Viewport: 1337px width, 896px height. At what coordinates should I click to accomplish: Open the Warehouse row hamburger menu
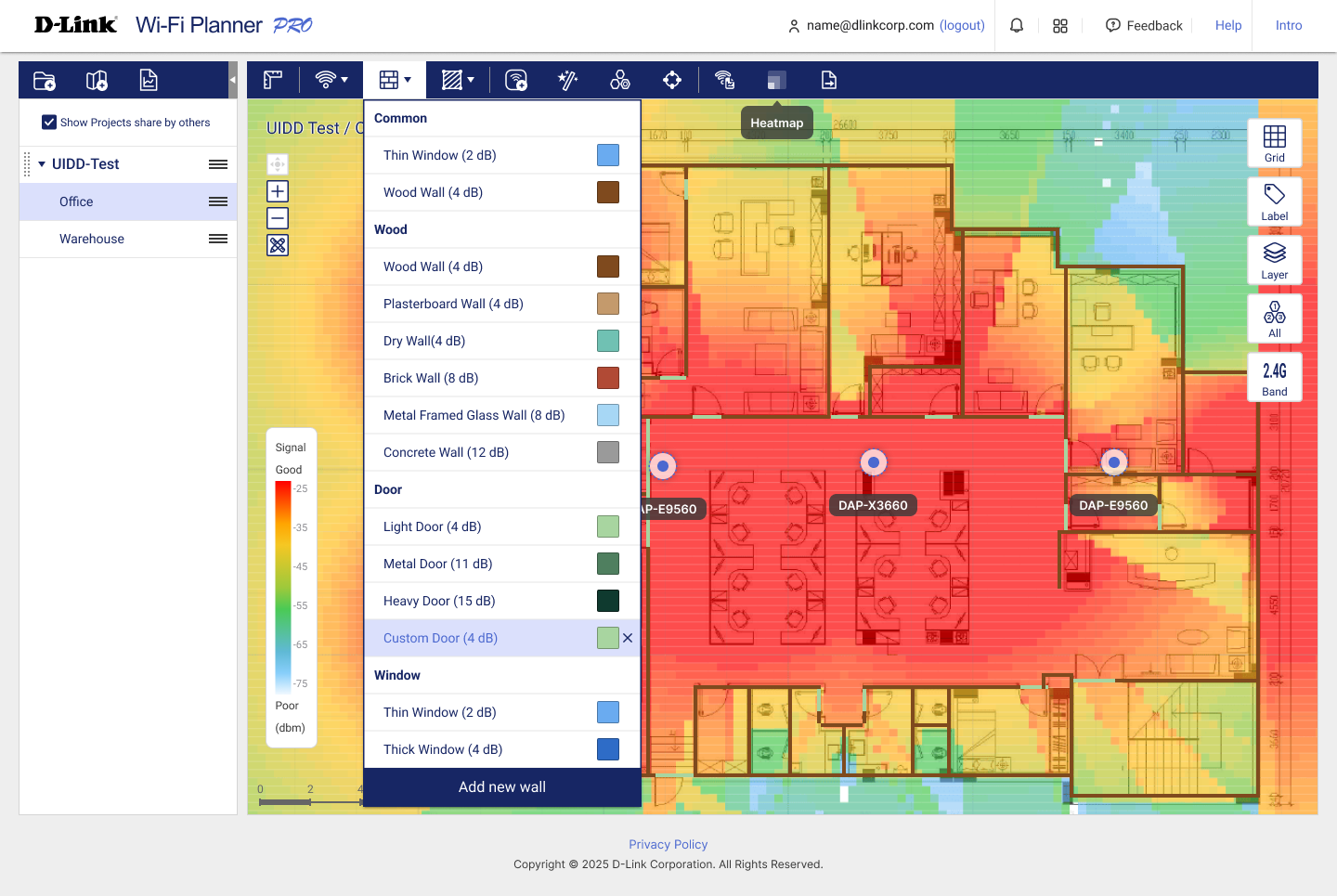tap(218, 239)
